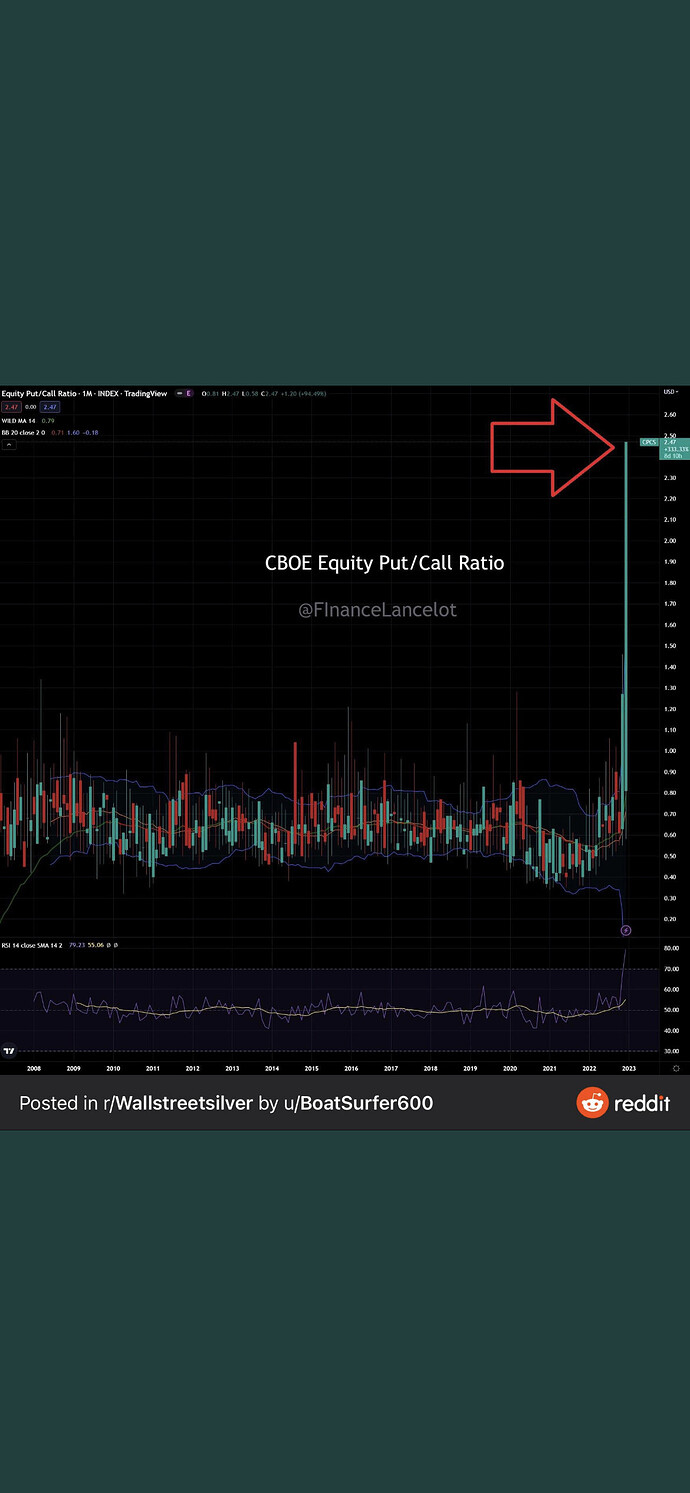Select the BB 20 close indicator label
This screenshot has height=1493, width=690.
coord(23,432)
